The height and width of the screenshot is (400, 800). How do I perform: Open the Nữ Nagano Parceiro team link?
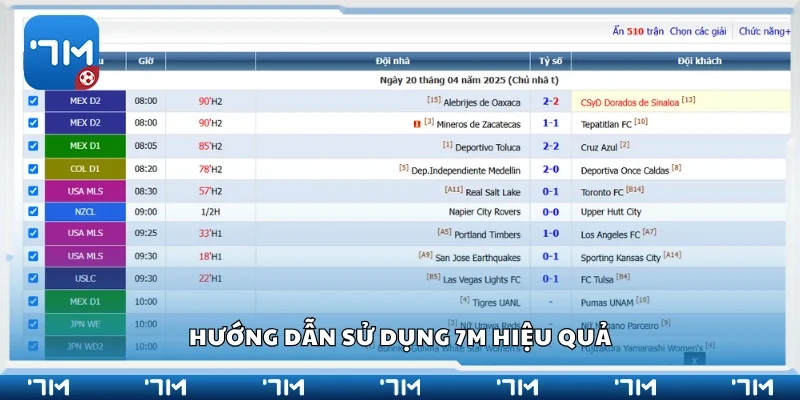pos(619,325)
